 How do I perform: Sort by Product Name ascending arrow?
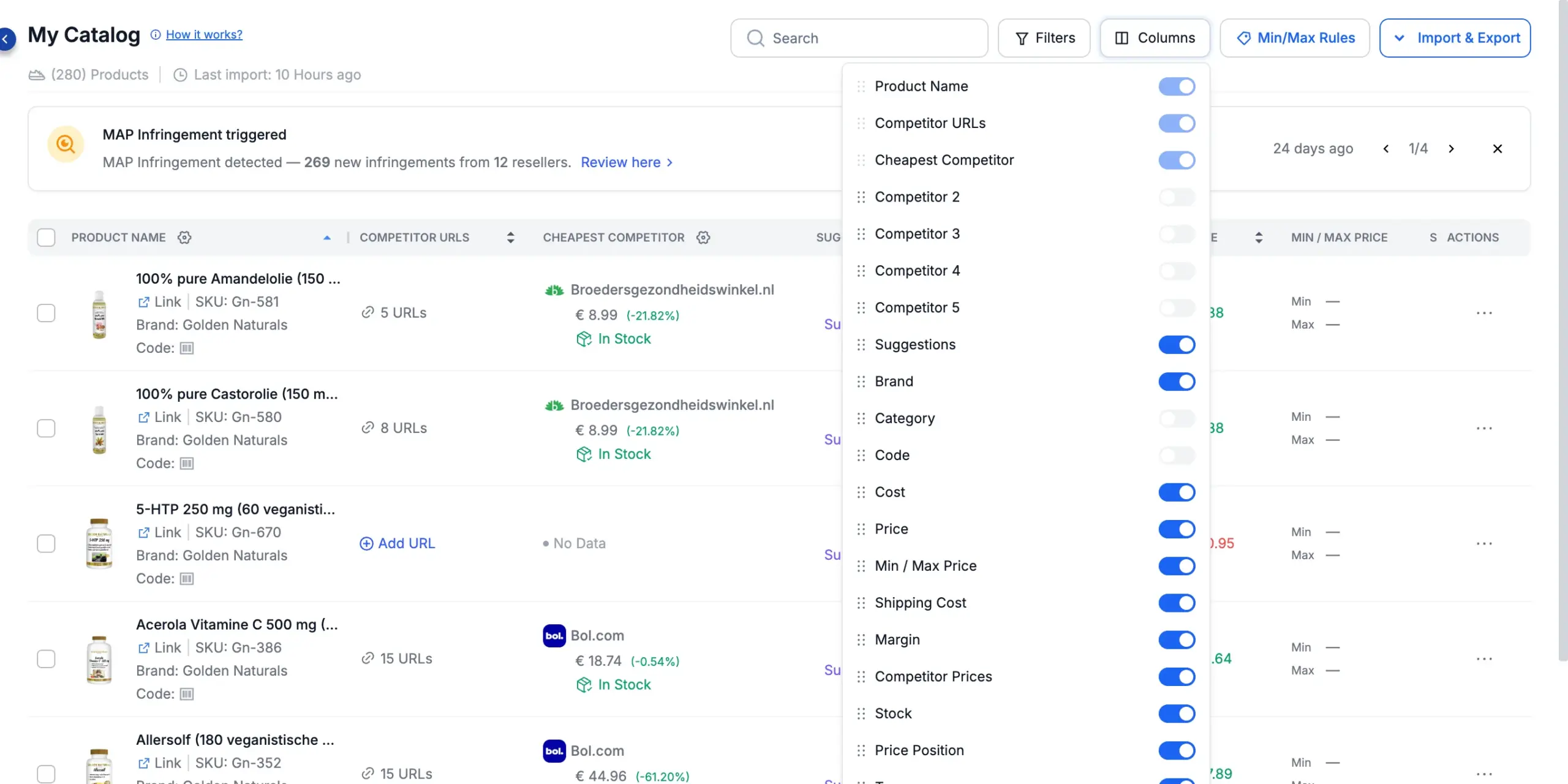click(327, 238)
